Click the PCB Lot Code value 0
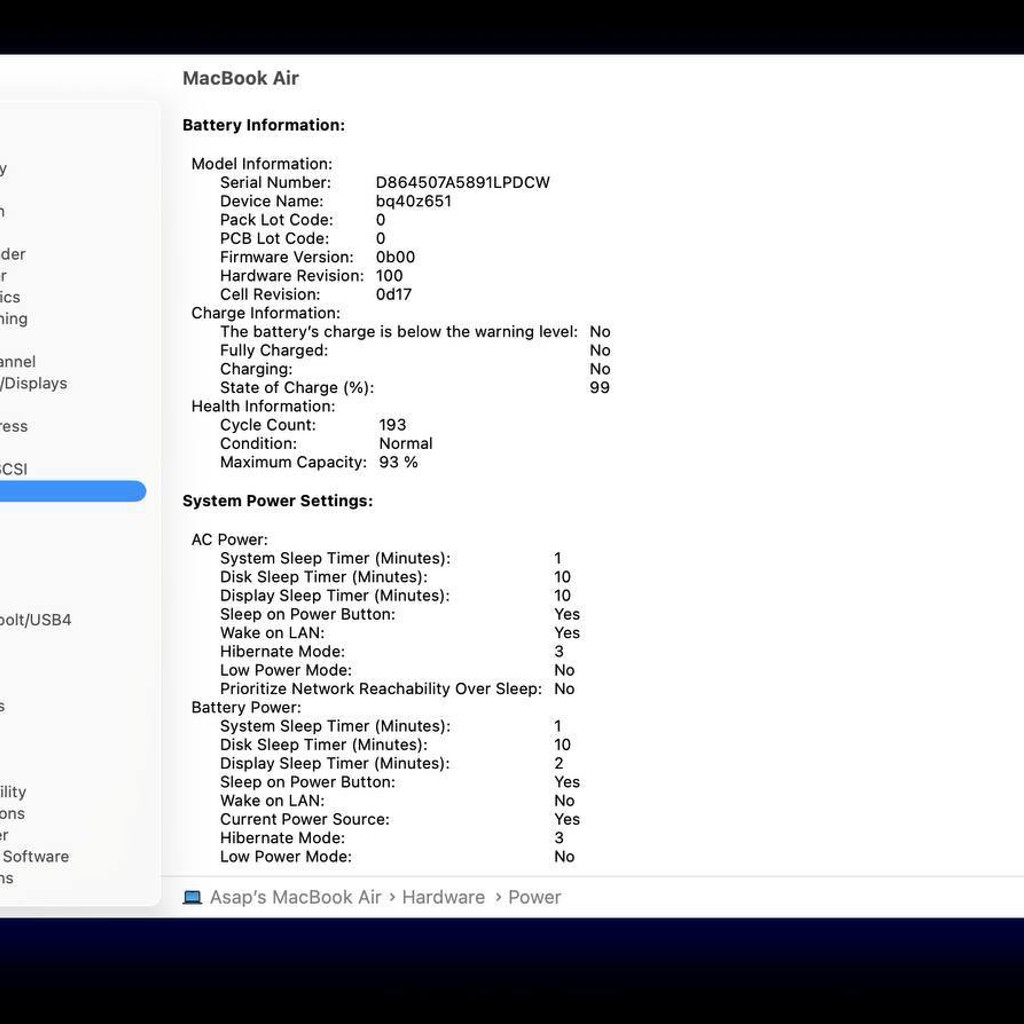This screenshot has width=1024, height=1024. pyautogui.click(x=381, y=238)
